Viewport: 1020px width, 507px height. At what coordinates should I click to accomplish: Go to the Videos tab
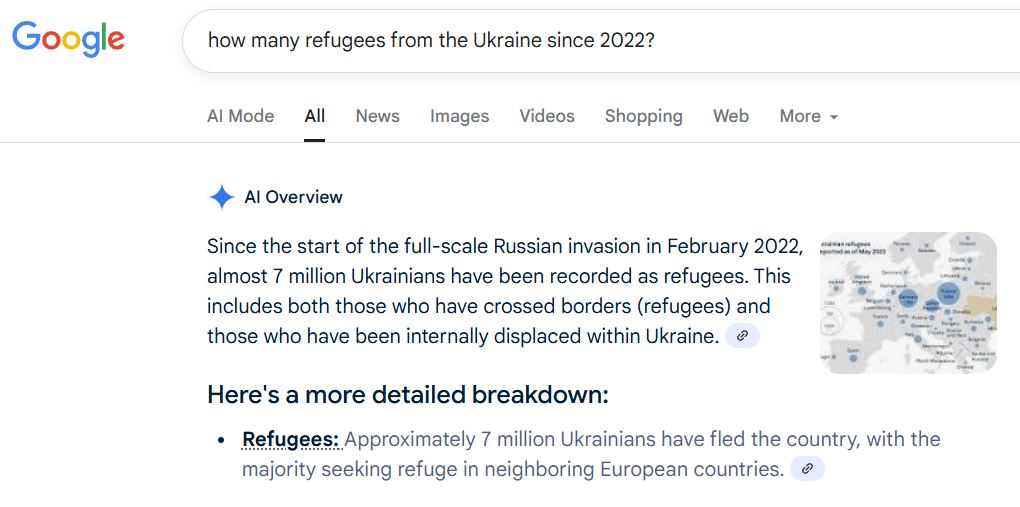(x=547, y=116)
